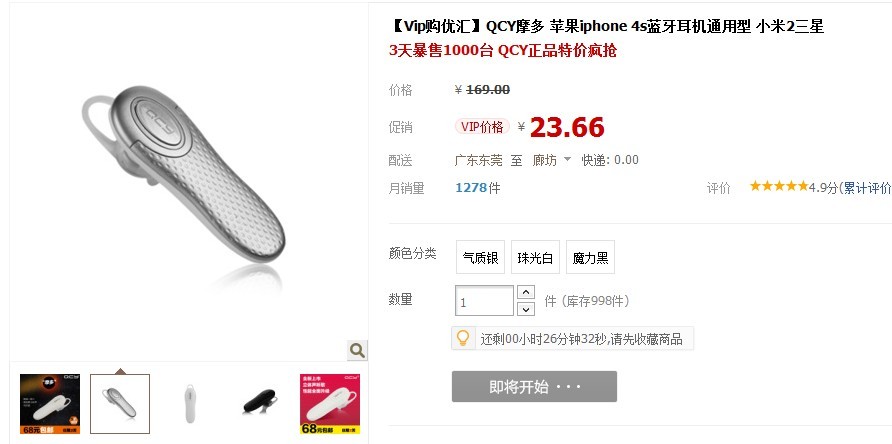Select the 珠光白 color option
This screenshot has width=892, height=444.
tap(535, 257)
